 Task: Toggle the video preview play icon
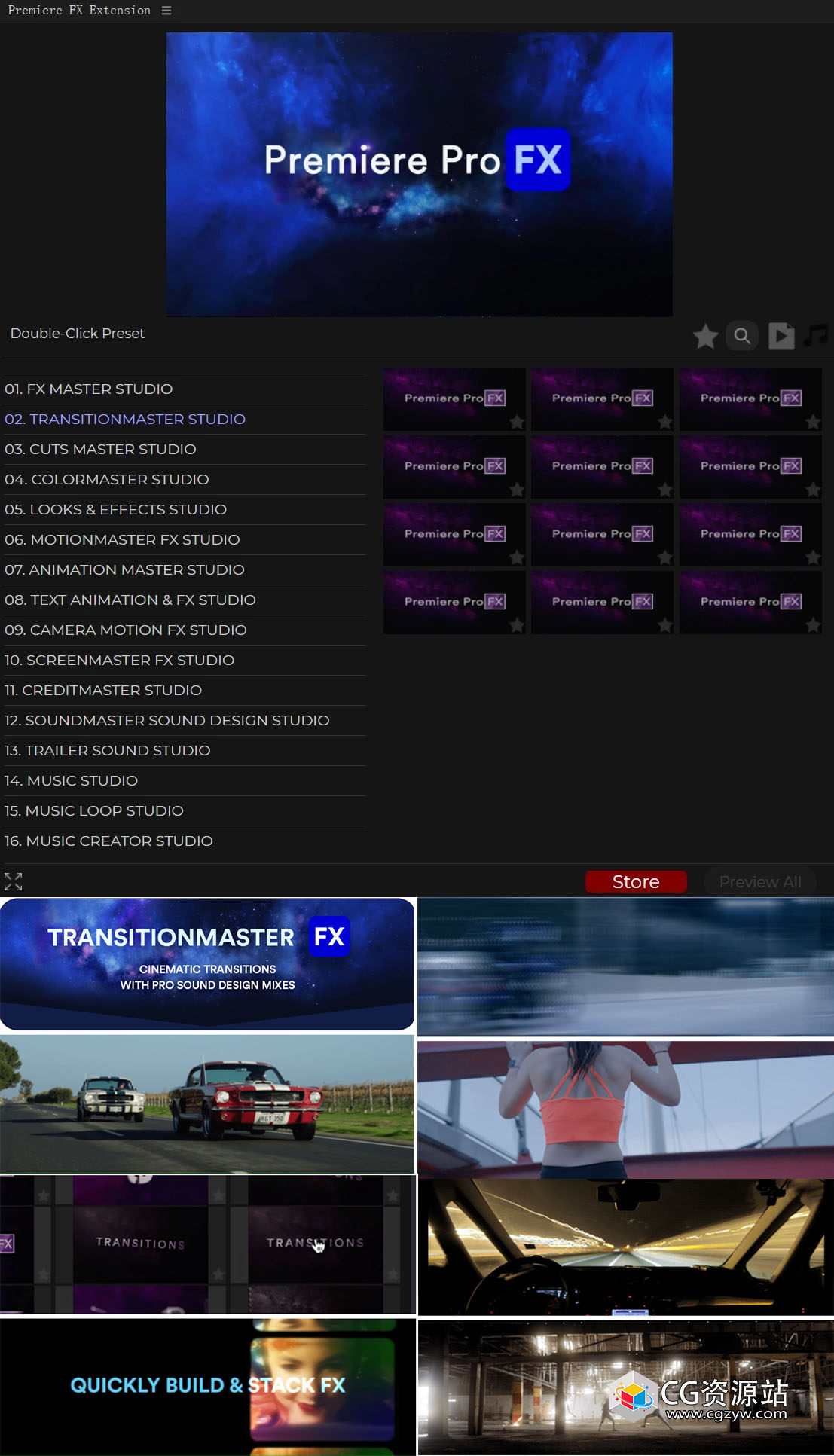tap(781, 336)
